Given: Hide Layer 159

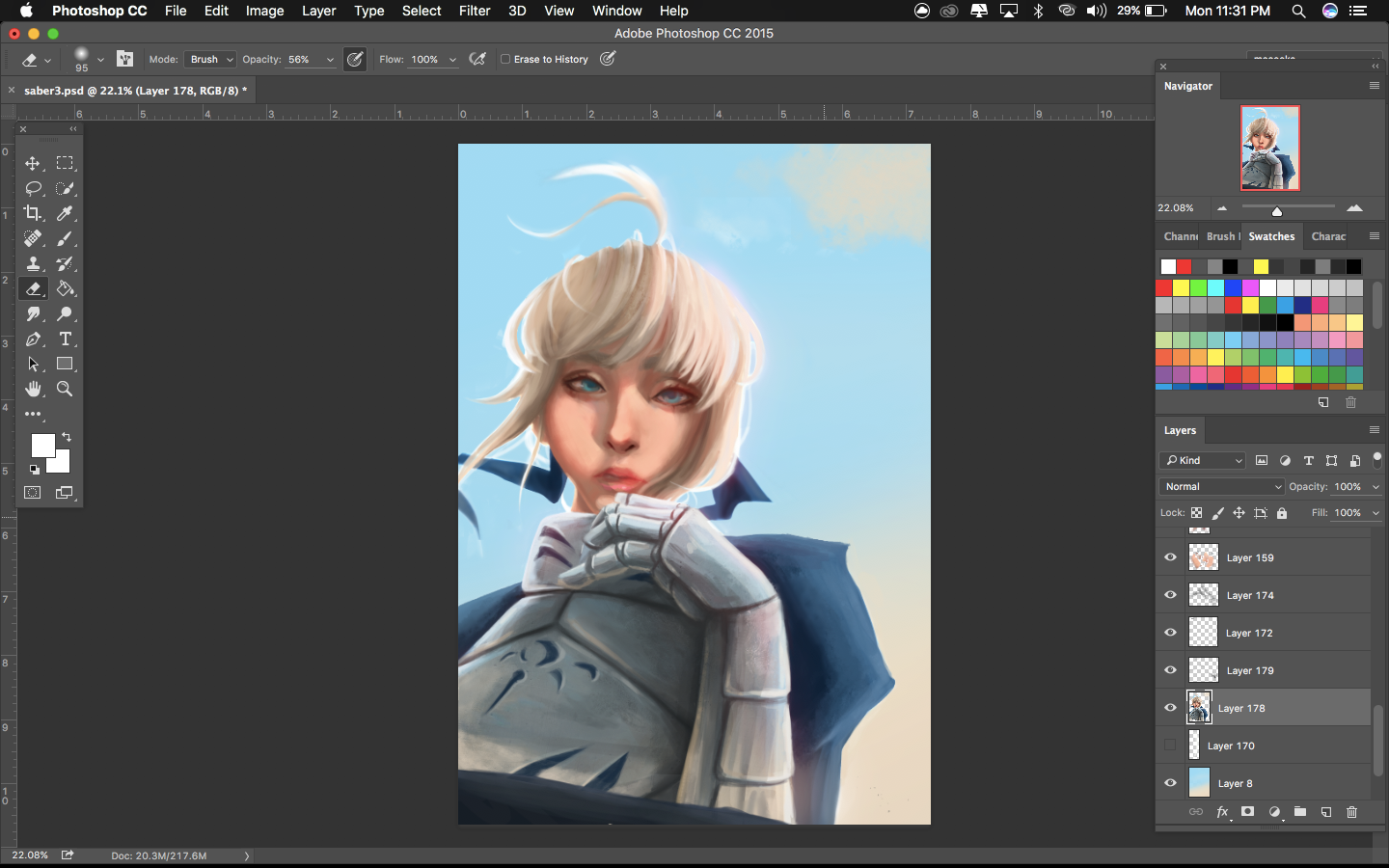Looking at the screenshot, I should (x=1170, y=557).
